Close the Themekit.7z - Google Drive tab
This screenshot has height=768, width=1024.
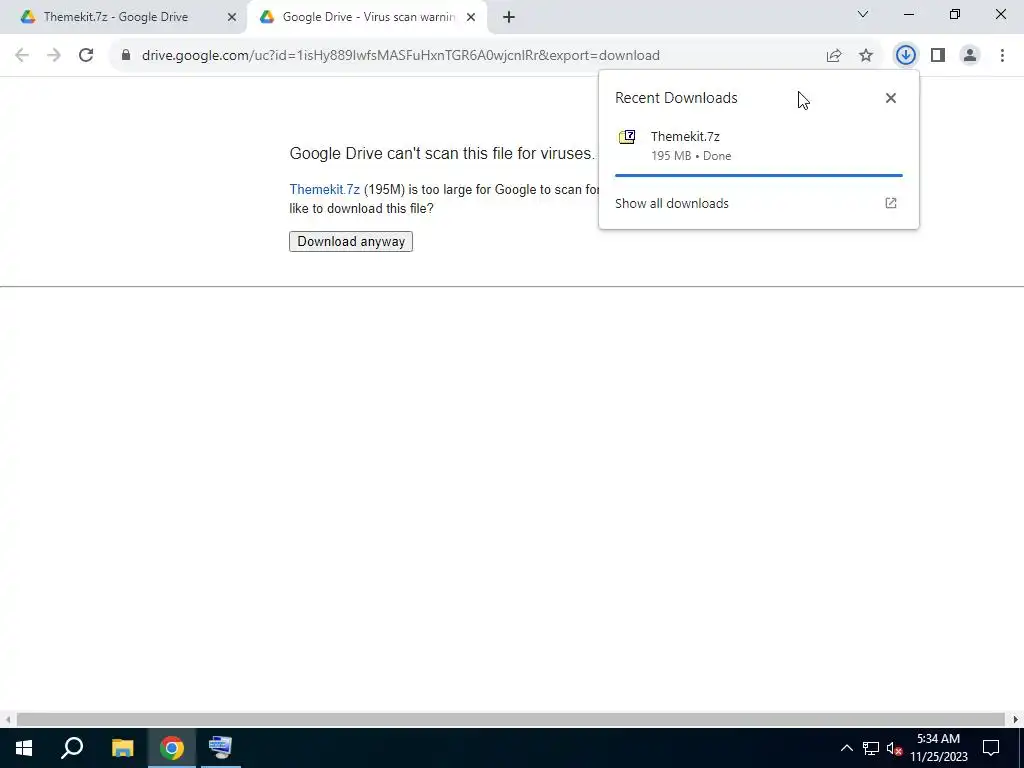click(232, 17)
